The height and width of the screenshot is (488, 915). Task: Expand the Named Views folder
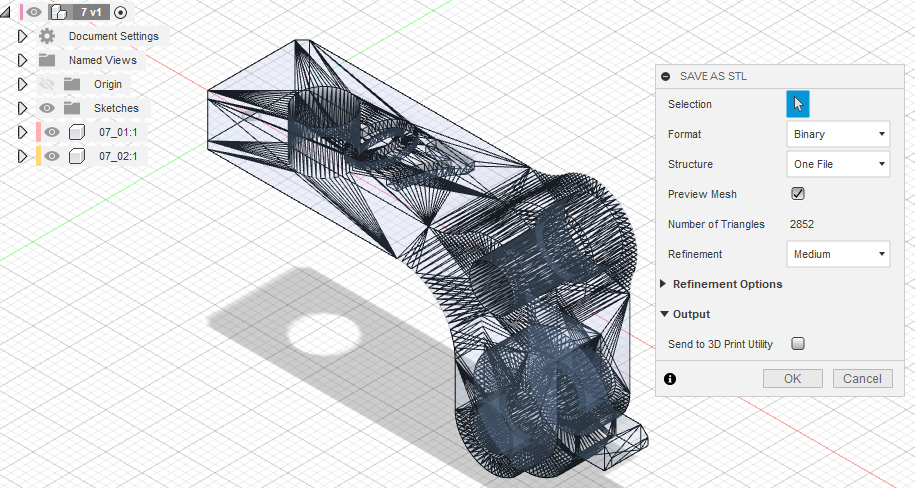(22, 60)
